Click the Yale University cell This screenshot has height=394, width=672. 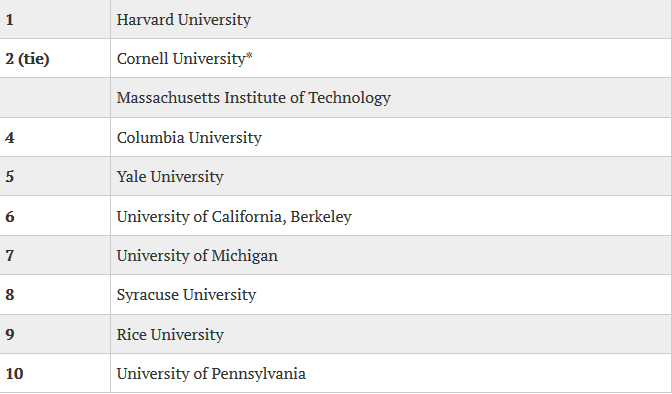pyautogui.click(x=391, y=176)
